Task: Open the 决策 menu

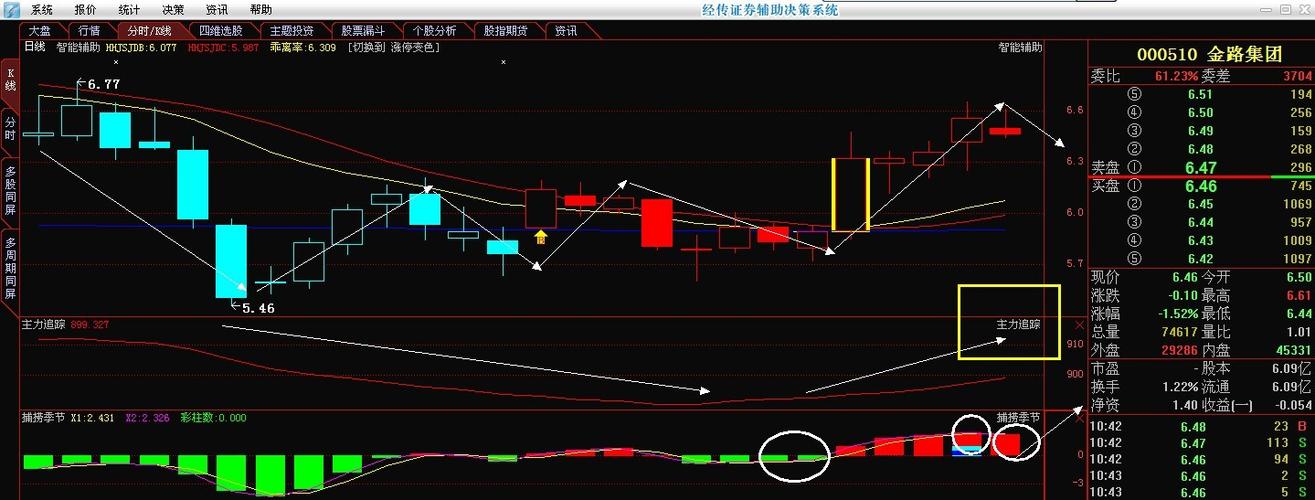Action: click(173, 9)
